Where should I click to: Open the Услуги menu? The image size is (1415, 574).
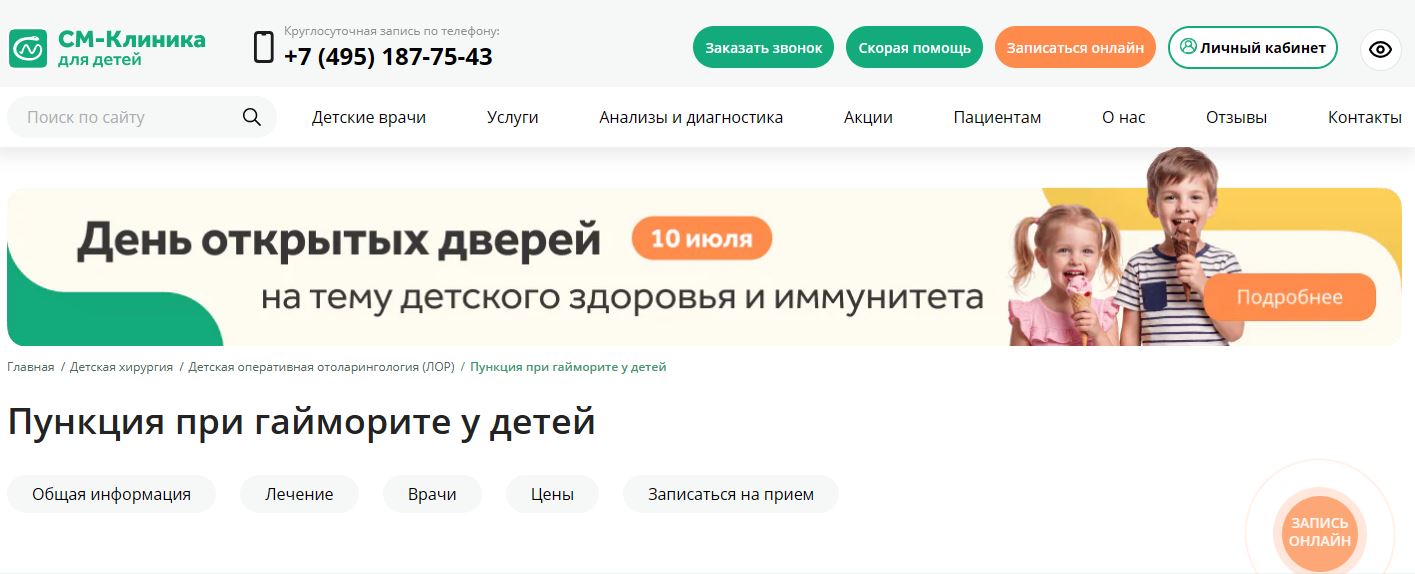(513, 117)
